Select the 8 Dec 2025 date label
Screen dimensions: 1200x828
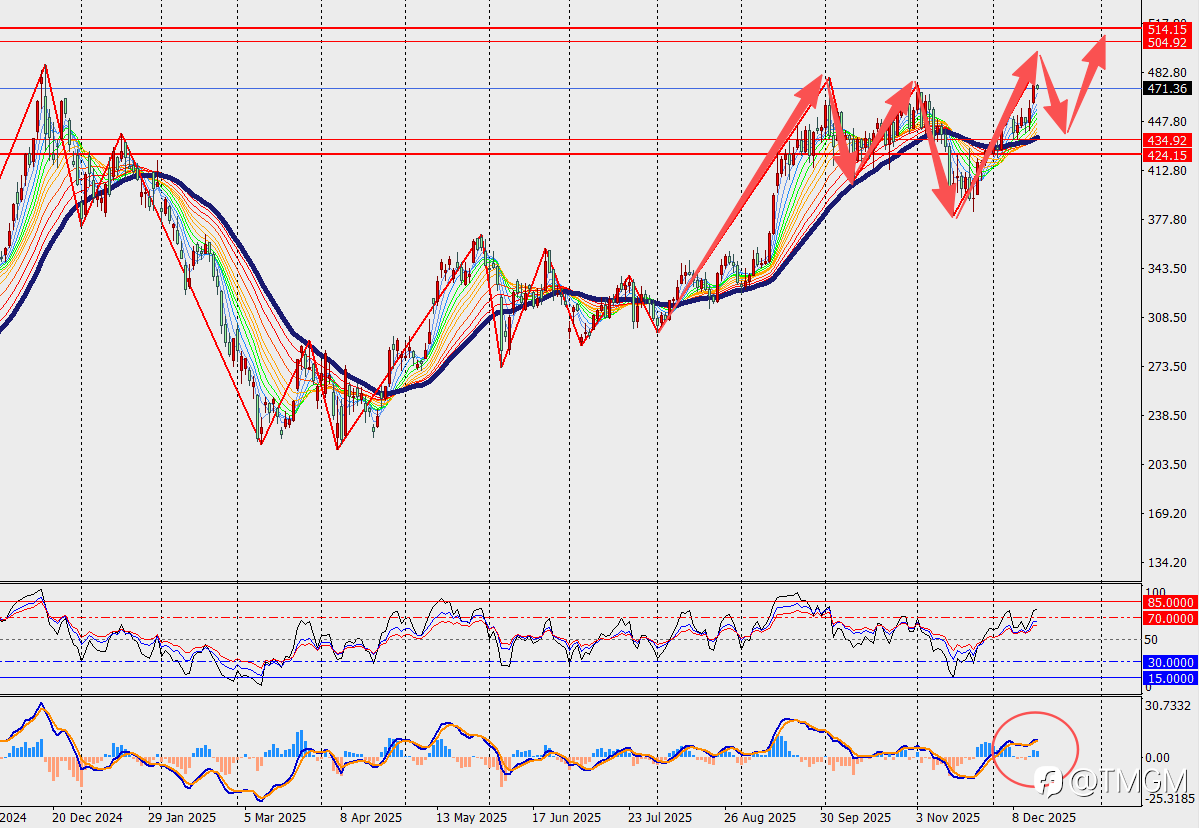[1044, 817]
